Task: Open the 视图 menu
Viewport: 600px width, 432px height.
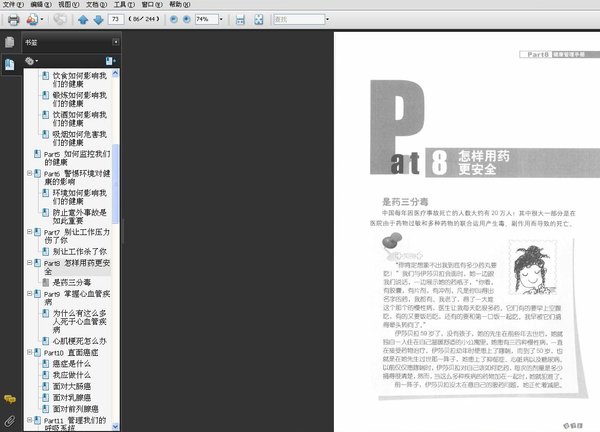Action: click(69, 4)
